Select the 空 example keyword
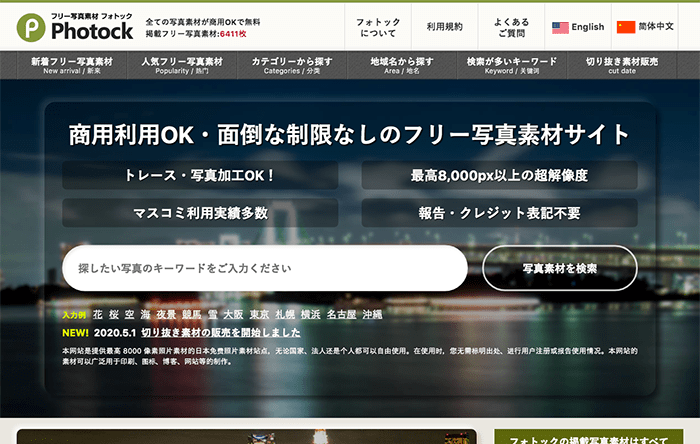The width and height of the screenshot is (700, 444). pos(129,315)
